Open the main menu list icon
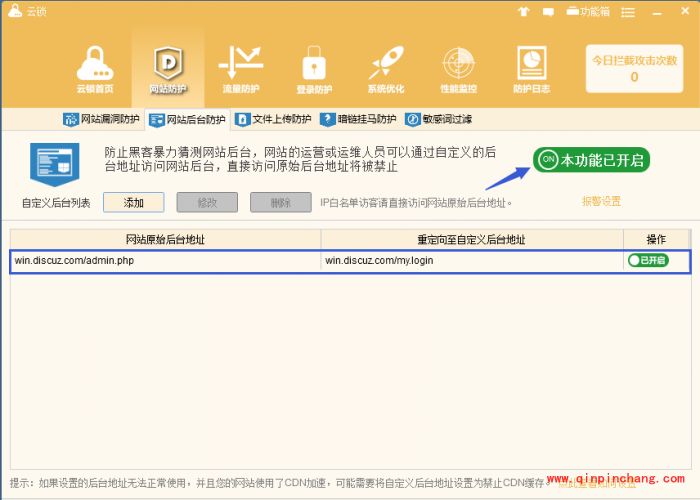 (628, 12)
